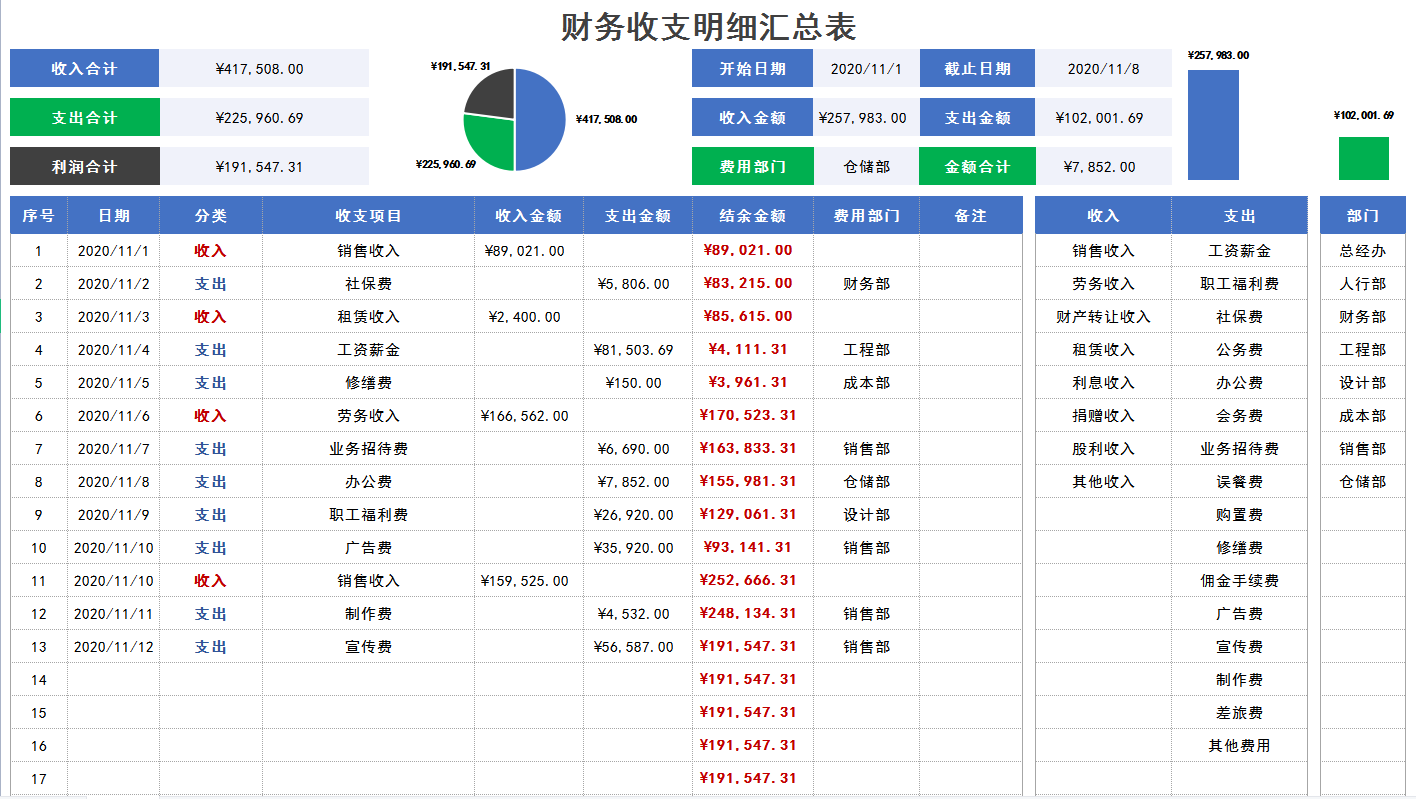The width and height of the screenshot is (1416, 799).
Task: Click the 开始日期 label
Action: tap(752, 69)
